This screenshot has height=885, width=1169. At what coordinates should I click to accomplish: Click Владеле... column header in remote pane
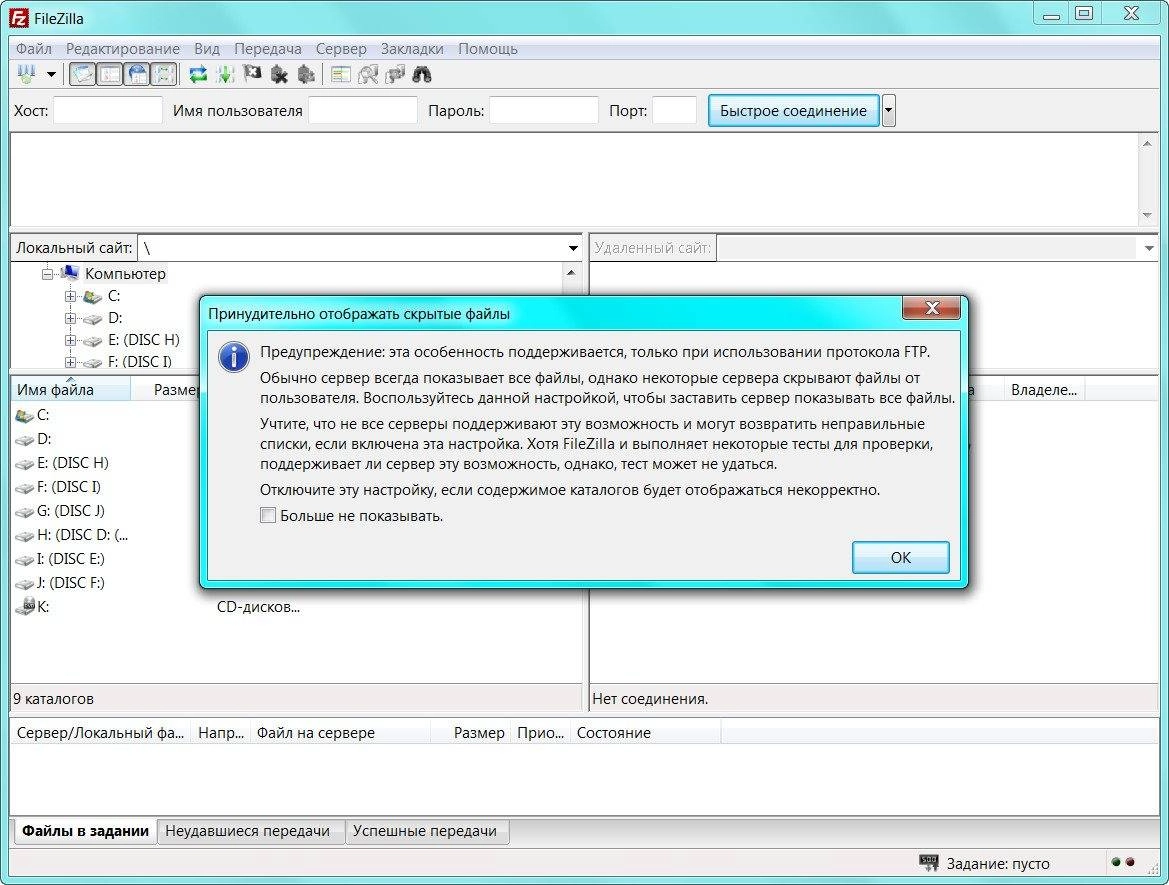1044,389
